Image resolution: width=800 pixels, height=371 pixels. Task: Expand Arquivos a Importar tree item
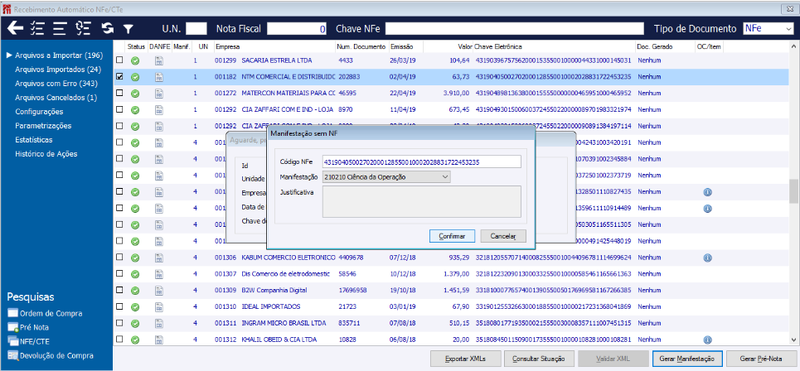point(9,55)
